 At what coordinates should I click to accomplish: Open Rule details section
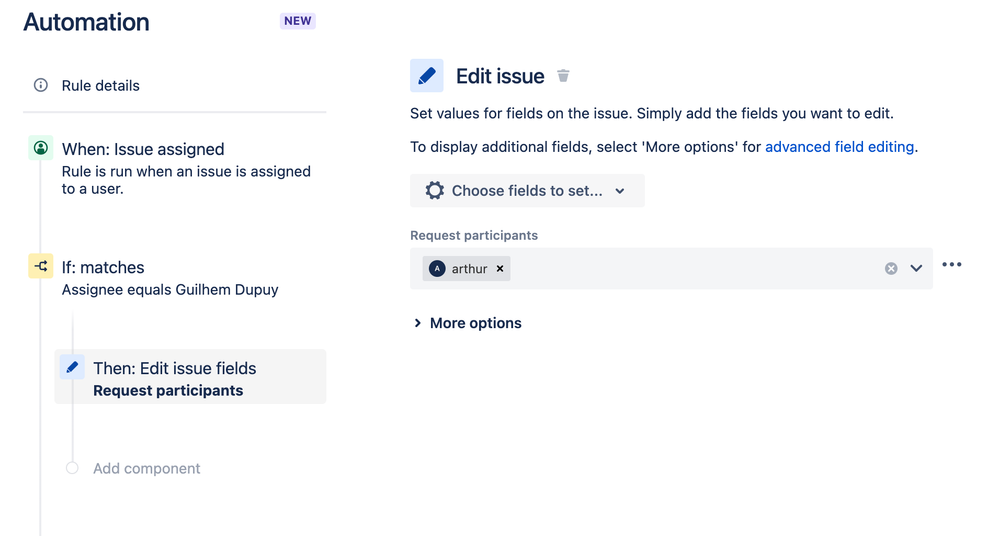pyautogui.click(x=101, y=85)
